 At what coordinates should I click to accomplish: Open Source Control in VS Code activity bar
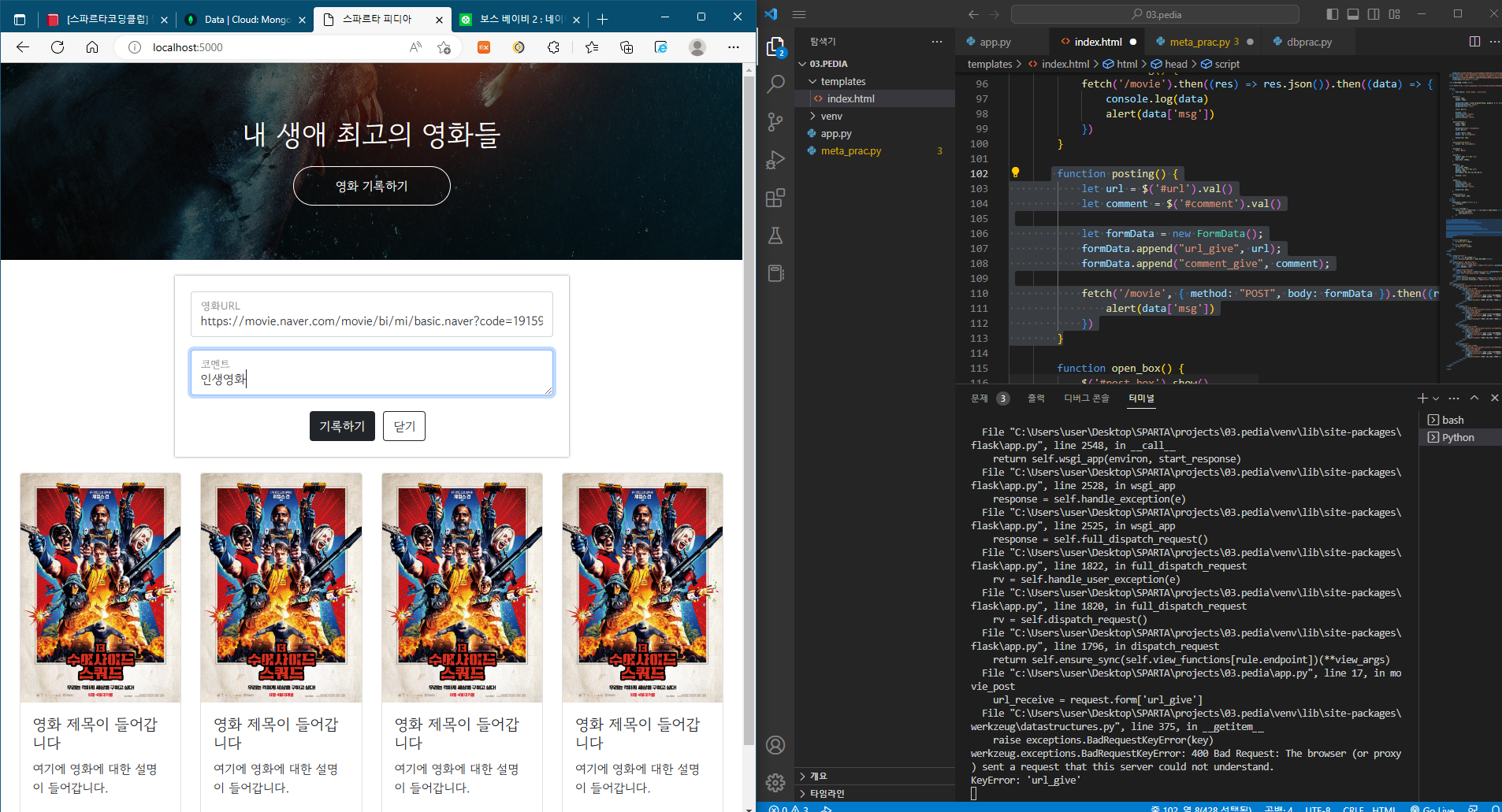pos(775,121)
